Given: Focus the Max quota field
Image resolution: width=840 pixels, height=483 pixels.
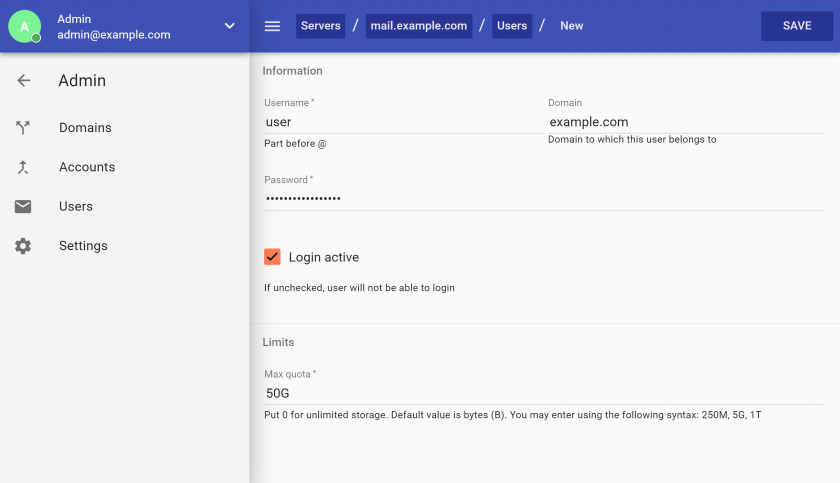Looking at the screenshot, I should 544,394.
